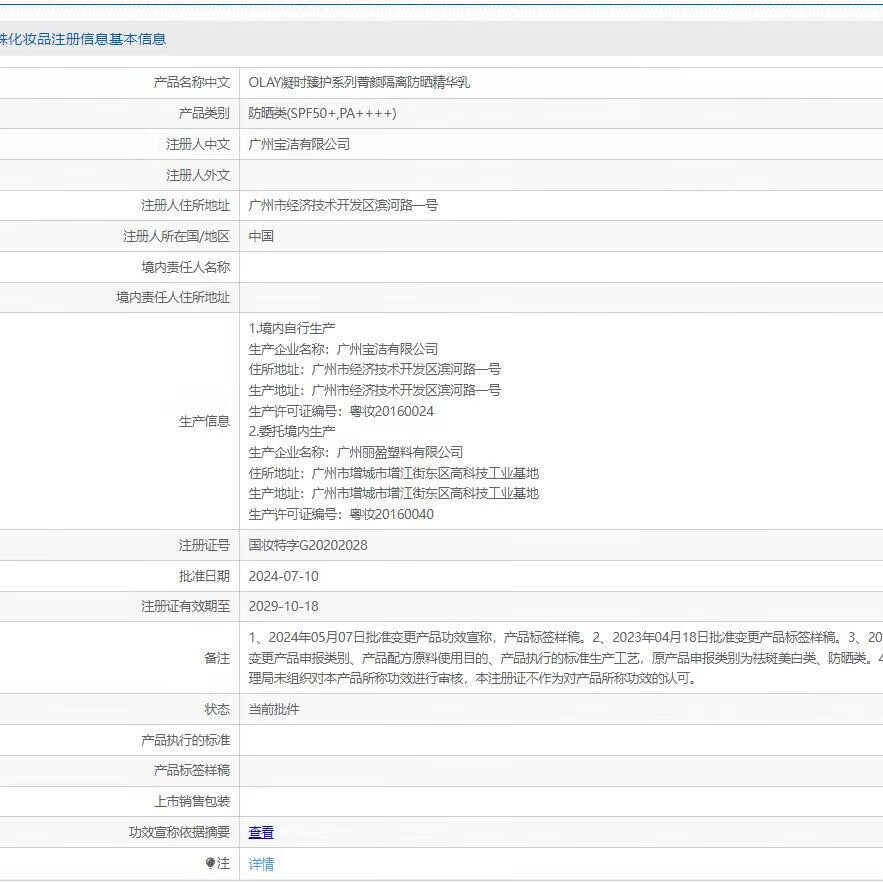Click the 生产信息 row label
This screenshot has height=883, width=883.
pyautogui.click(x=204, y=421)
